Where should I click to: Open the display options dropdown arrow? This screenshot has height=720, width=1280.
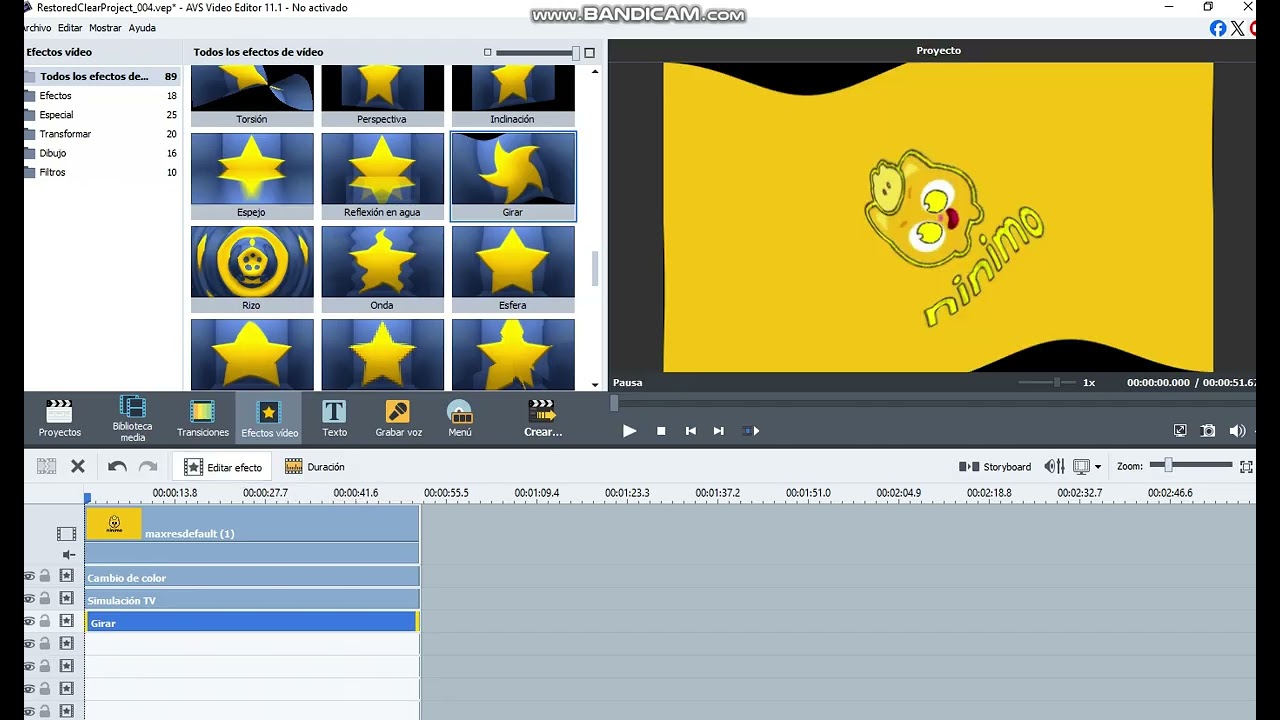point(1097,467)
